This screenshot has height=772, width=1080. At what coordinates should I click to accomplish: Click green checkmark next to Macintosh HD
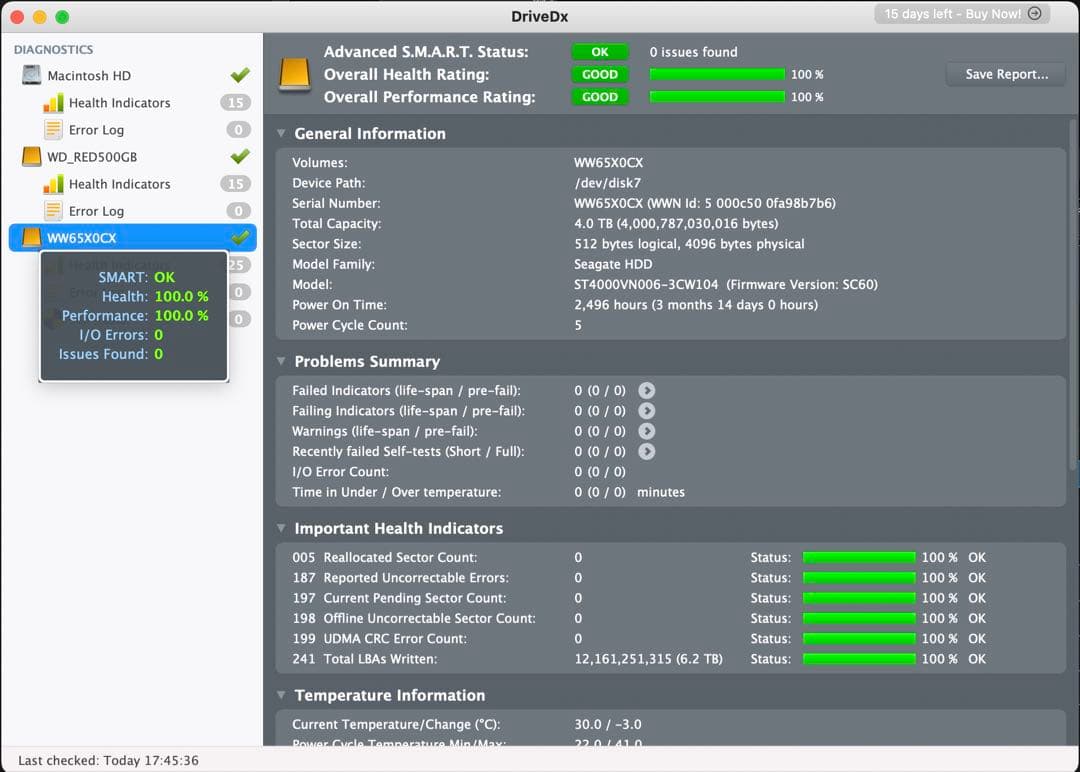[240, 74]
